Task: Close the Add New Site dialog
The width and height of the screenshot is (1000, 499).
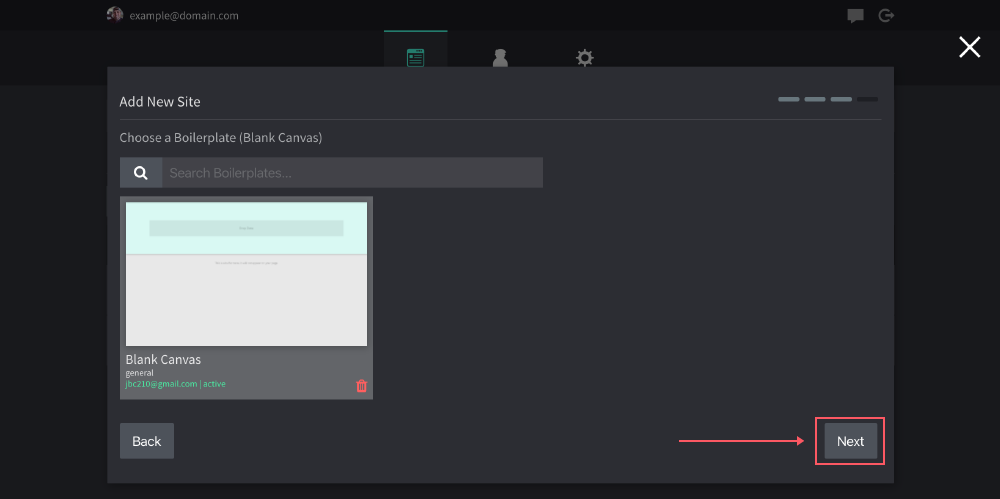Action: pos(969,47)
